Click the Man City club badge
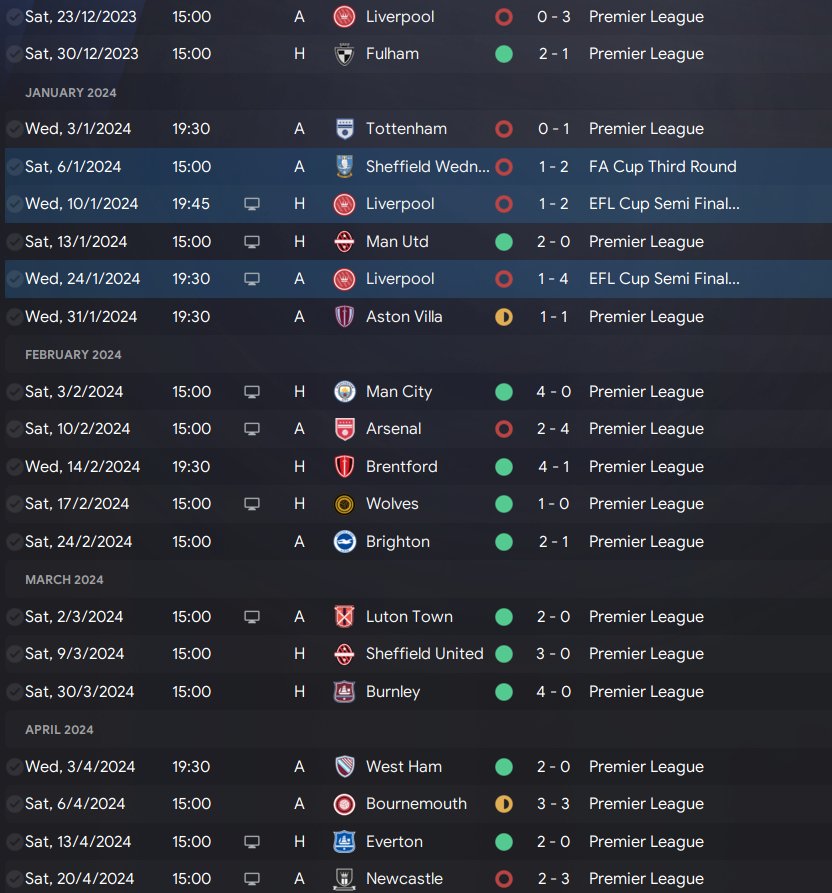The width and height of the screenshot is (832, 893). point(345,391)
